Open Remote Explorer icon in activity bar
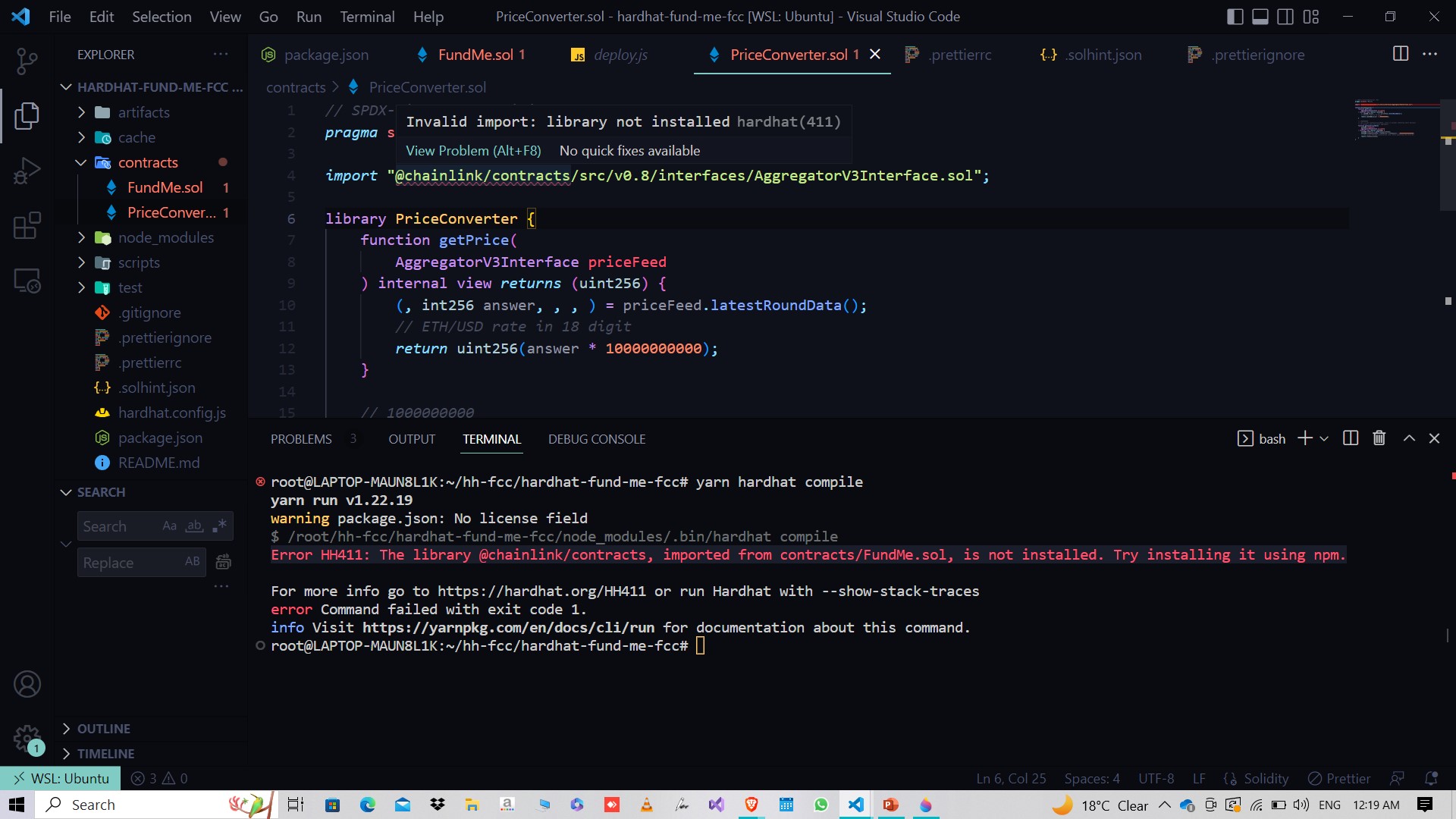1456x819 pixels. (27, 281)
